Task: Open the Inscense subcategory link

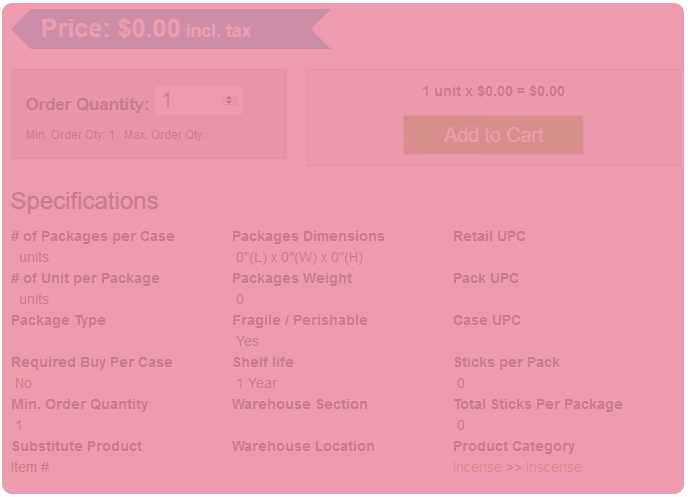Action: pyautogui.click(x=553, y=467)
